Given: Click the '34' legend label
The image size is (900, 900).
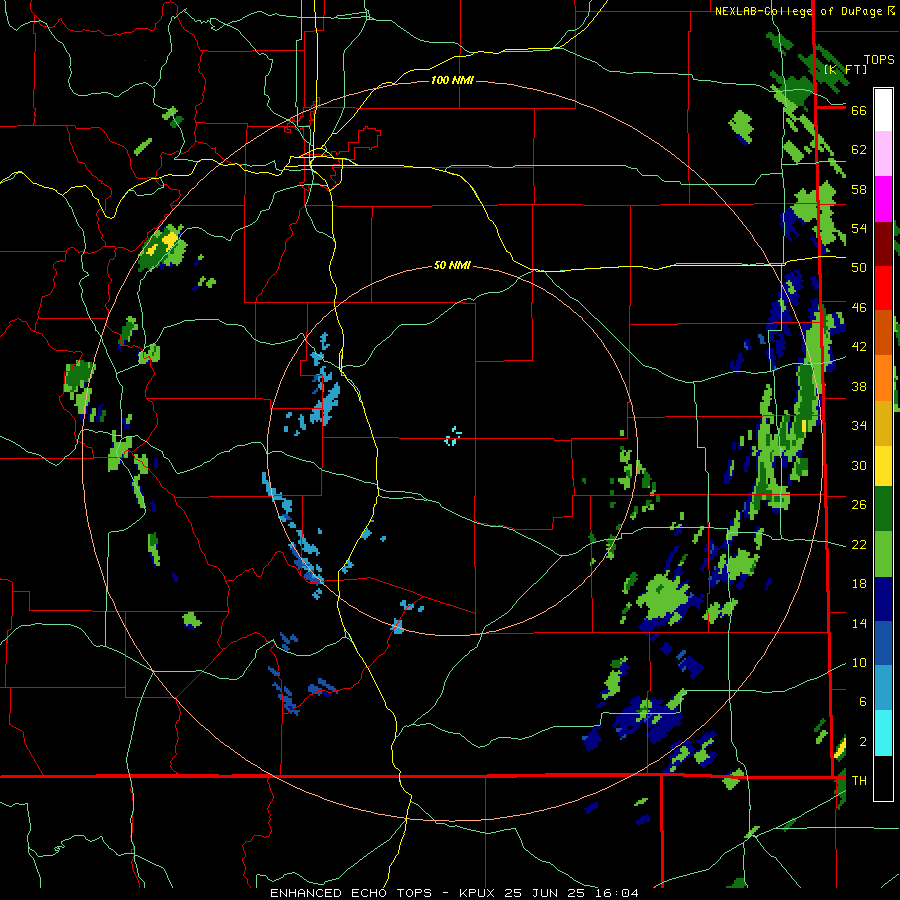Looking at the screenshot, I should [859, 425].
